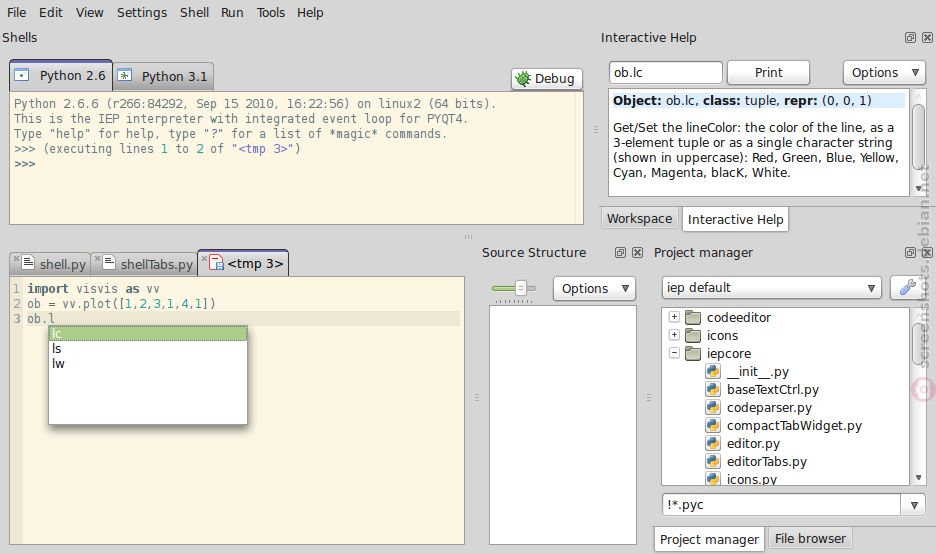
Task: Close the Source Structure panel
Action: pyautogui.click(x=638, y=253)
